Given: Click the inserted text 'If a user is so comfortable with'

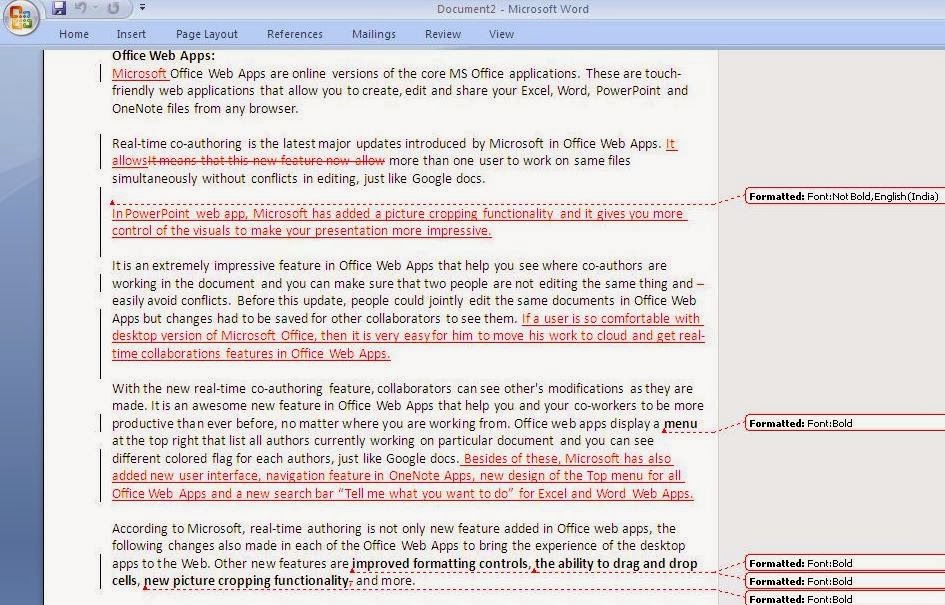Looking at the screenshot, I should (611, 319).
